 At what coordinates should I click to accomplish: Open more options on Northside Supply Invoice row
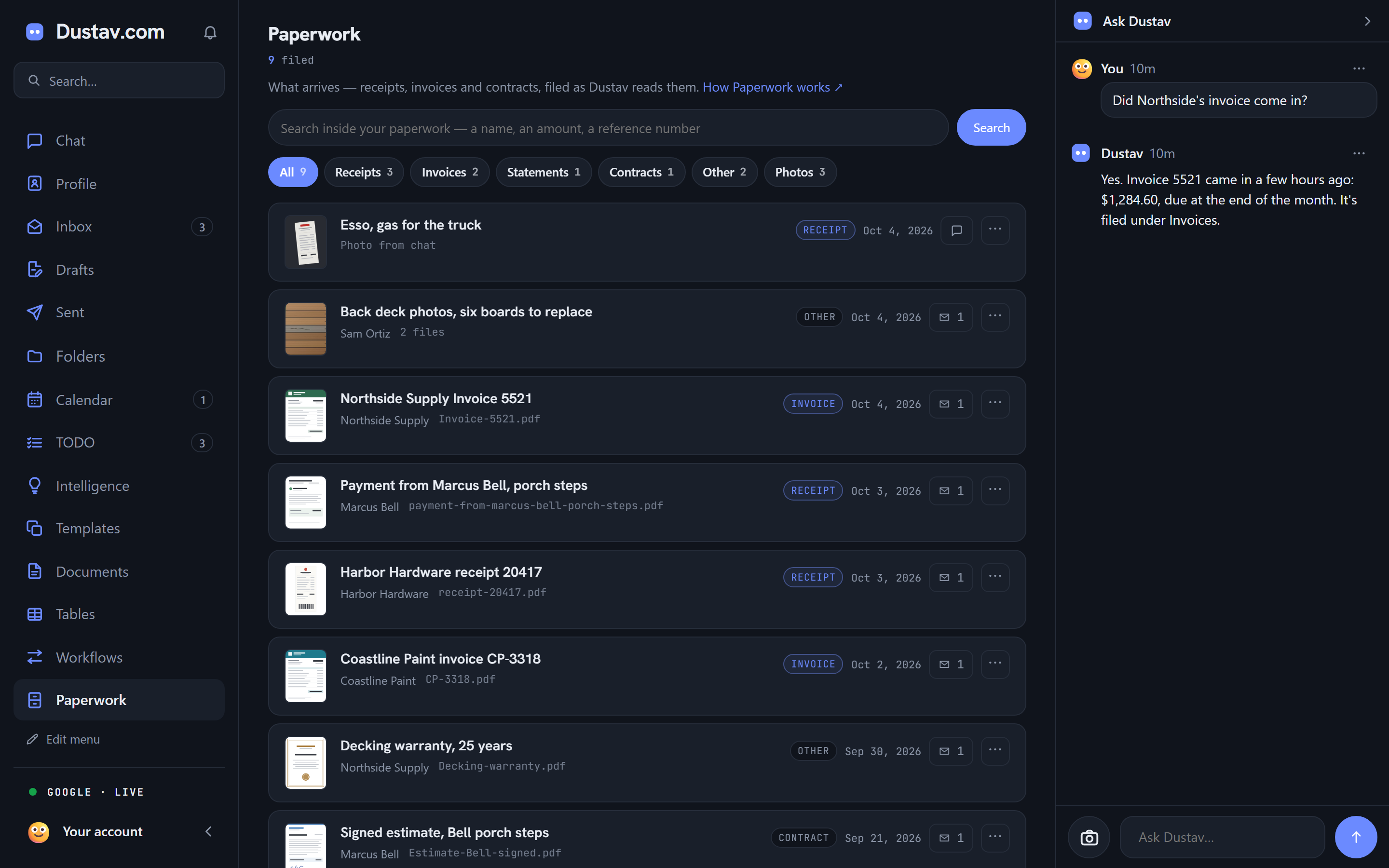tap(994, 404)
